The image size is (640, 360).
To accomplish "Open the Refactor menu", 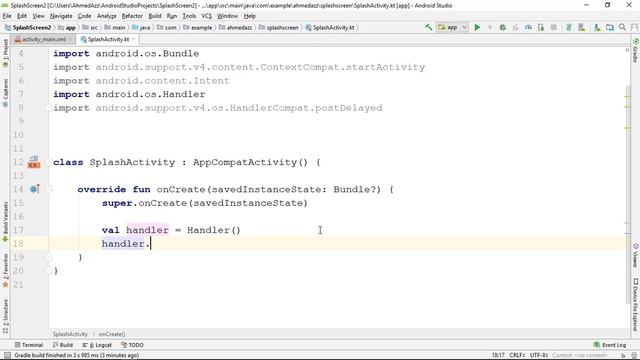I will (x=132, y=16).
